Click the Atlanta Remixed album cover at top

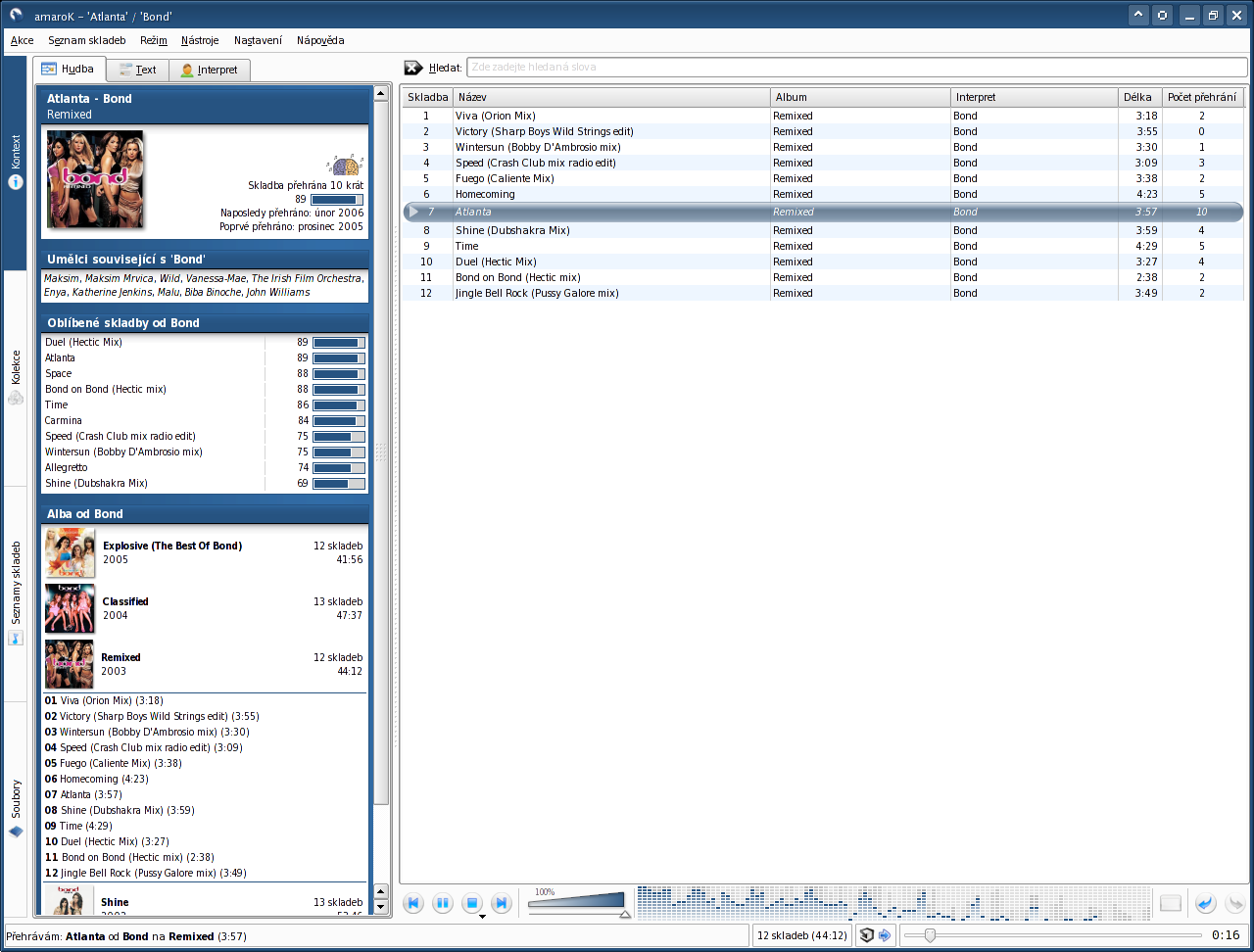pyautogui.click(x=95, y=179)
